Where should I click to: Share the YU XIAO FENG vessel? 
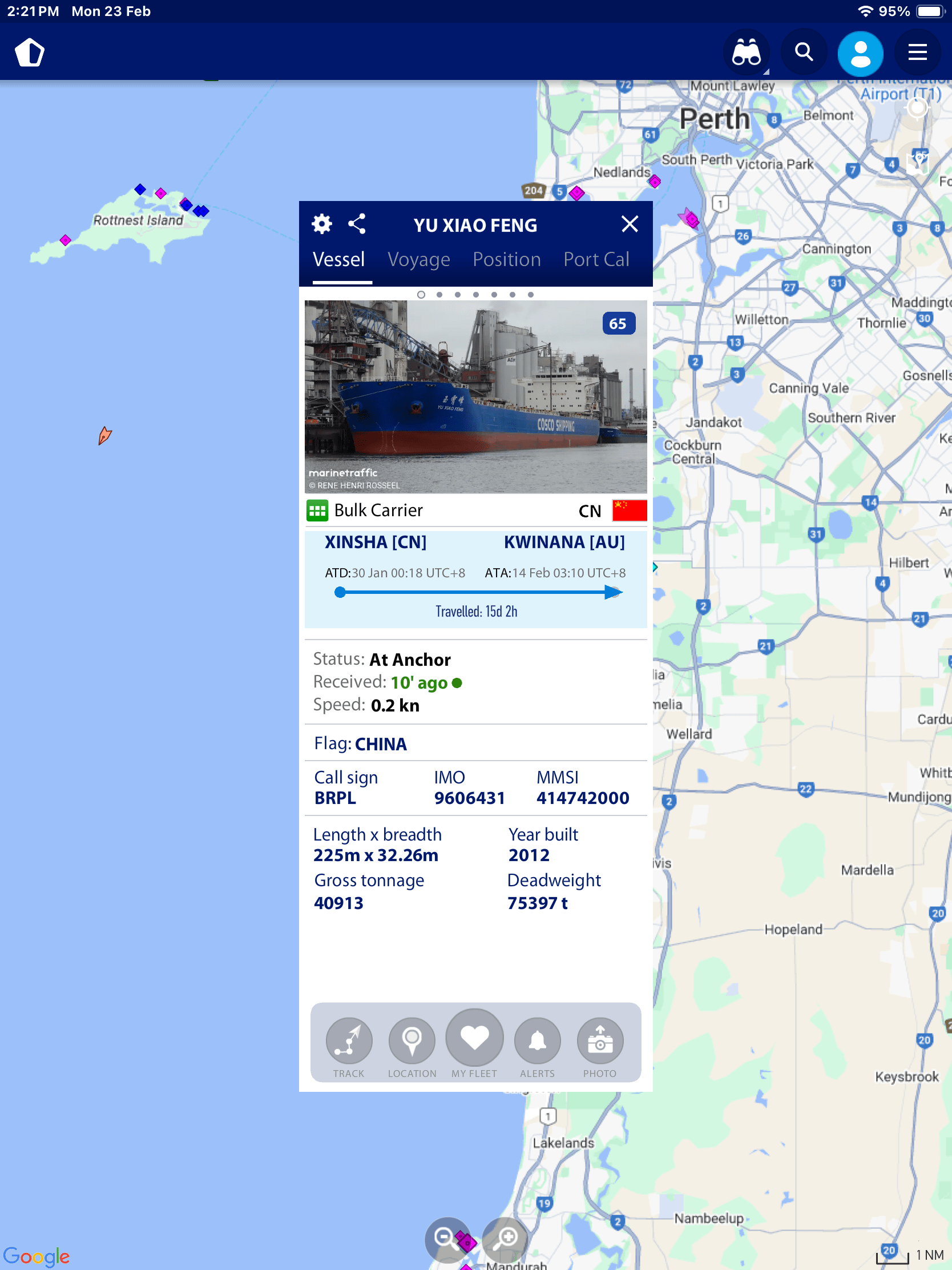coord(357,224)
